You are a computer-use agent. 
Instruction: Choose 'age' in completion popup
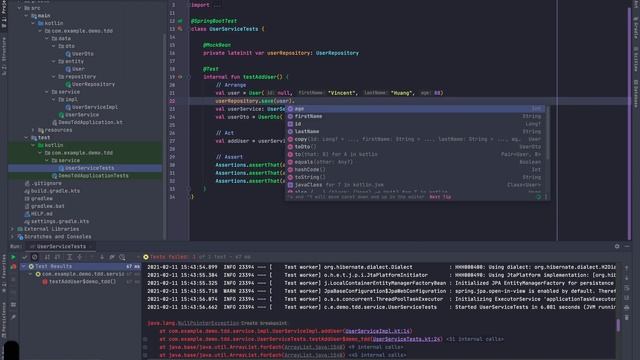click(x=416, y=109)
